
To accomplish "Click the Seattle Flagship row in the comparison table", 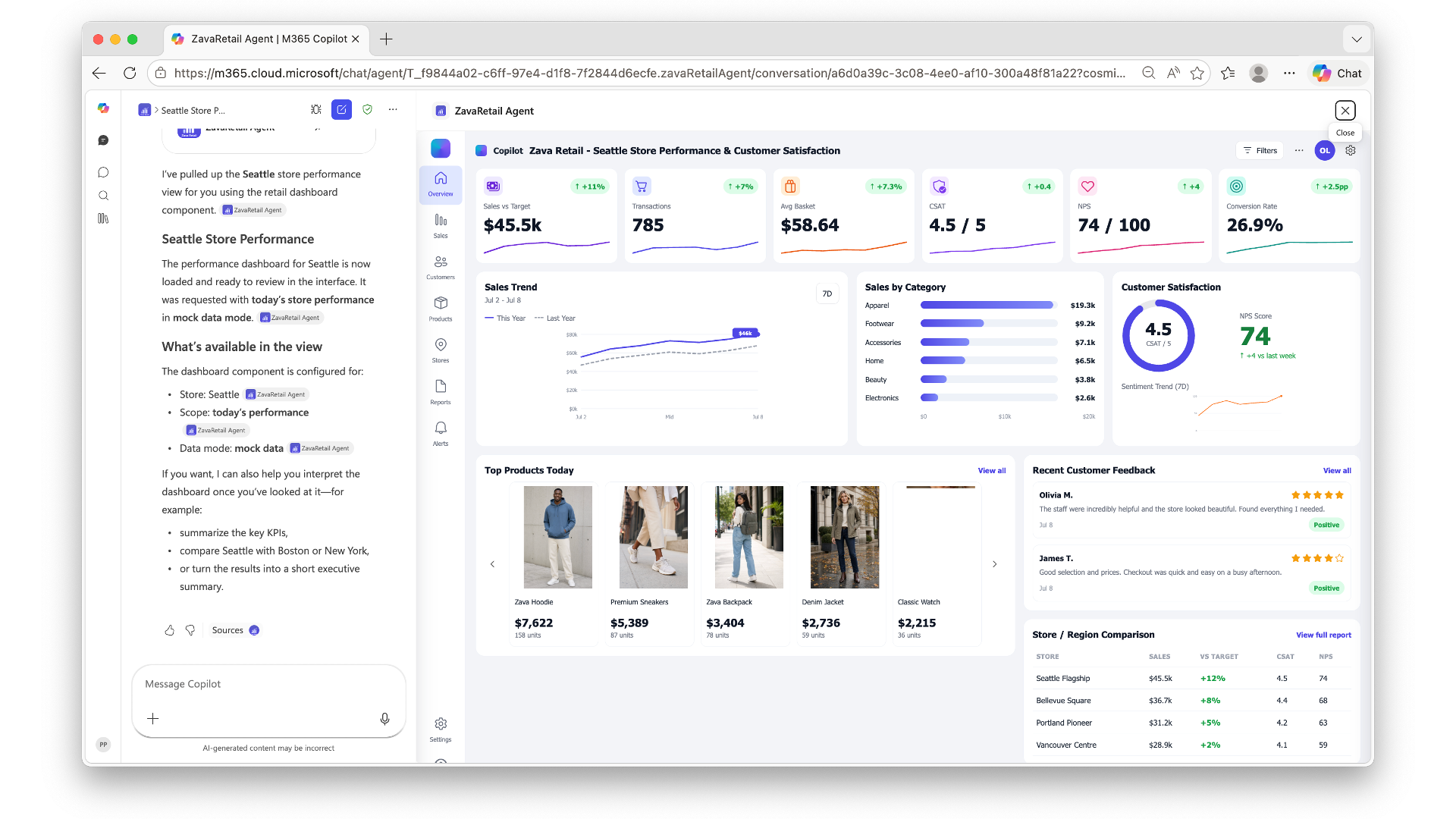I will [x=1193, y=679].
